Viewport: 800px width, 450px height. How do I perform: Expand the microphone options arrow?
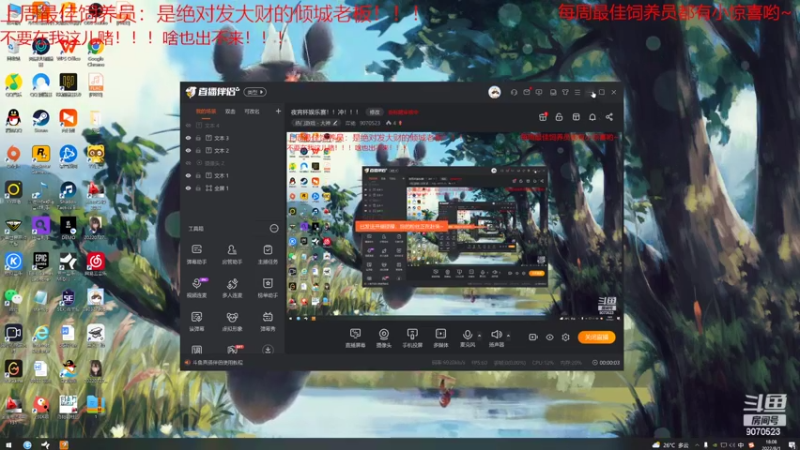[479, 336]
